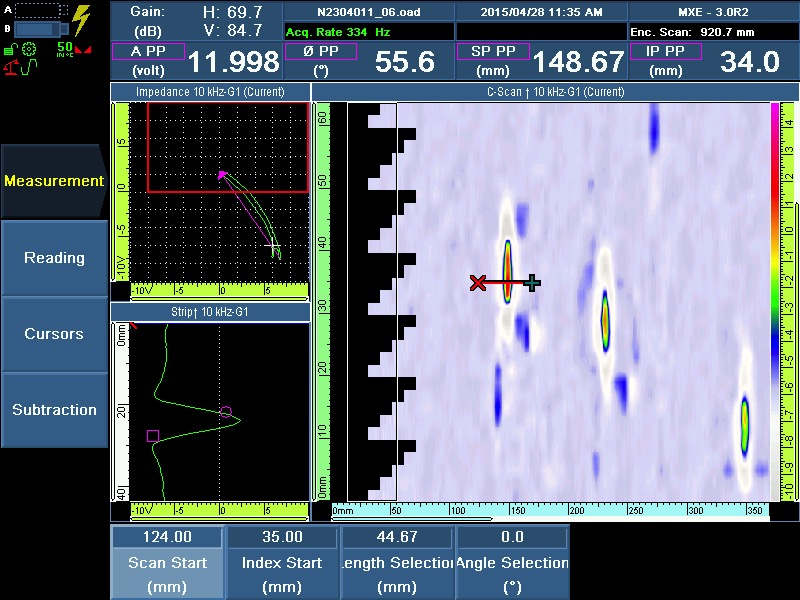
Task: Click the yellow lightning power icon
Action: click(x=82, y=20)
